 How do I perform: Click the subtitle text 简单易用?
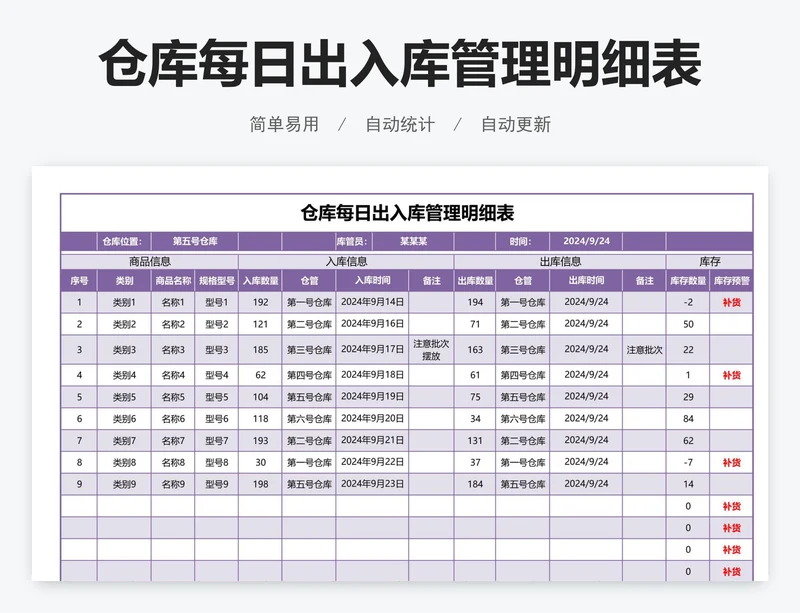coord(284,125)
